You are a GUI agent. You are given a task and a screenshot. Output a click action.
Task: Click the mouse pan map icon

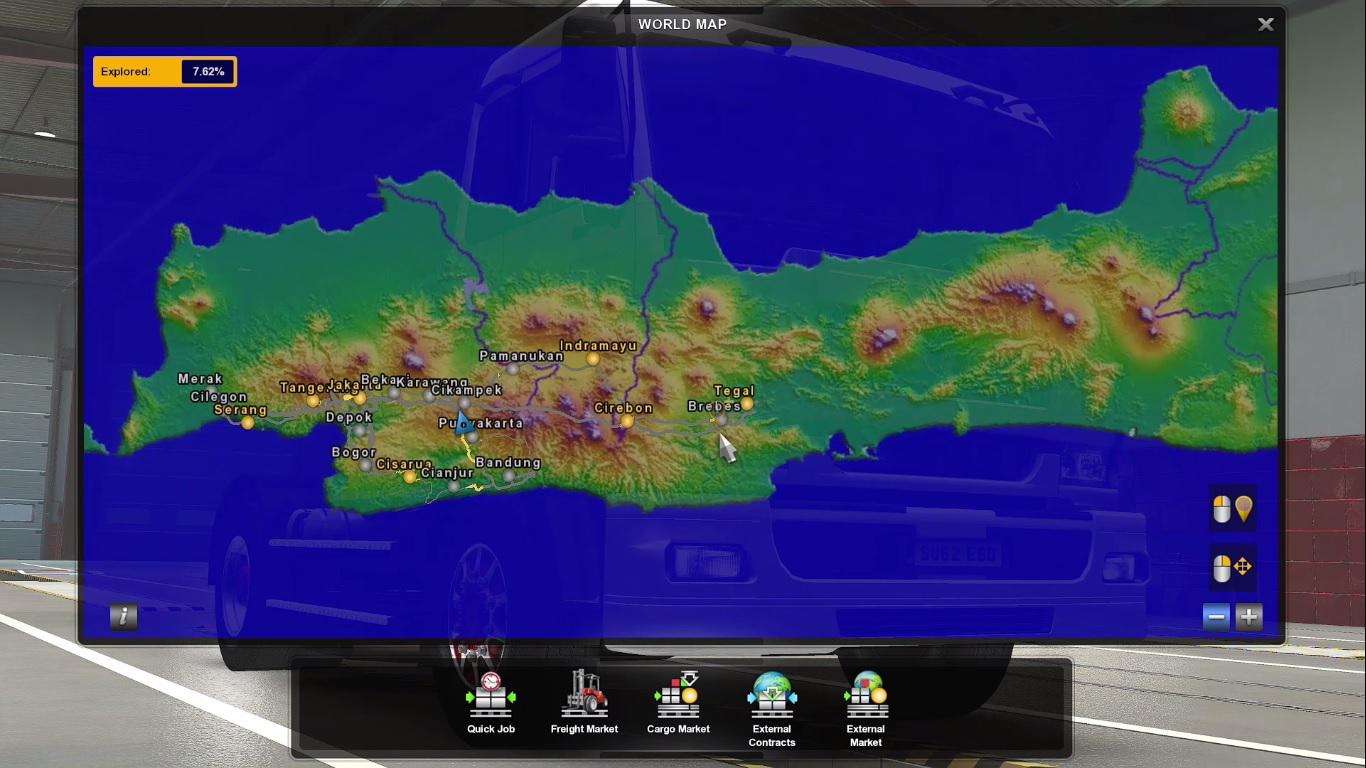tap(1232, 568)
